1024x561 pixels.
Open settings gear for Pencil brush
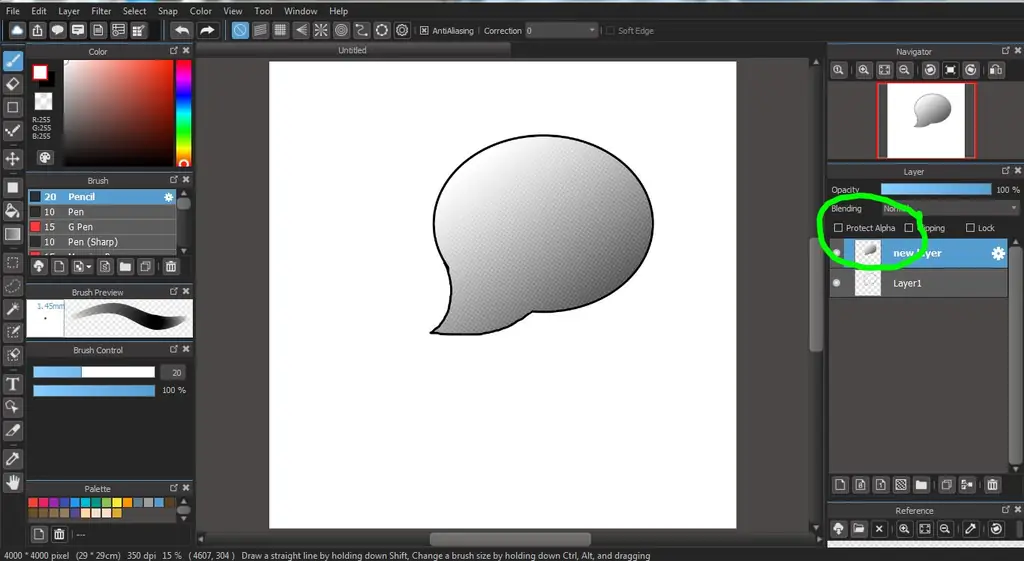point(168,197)
